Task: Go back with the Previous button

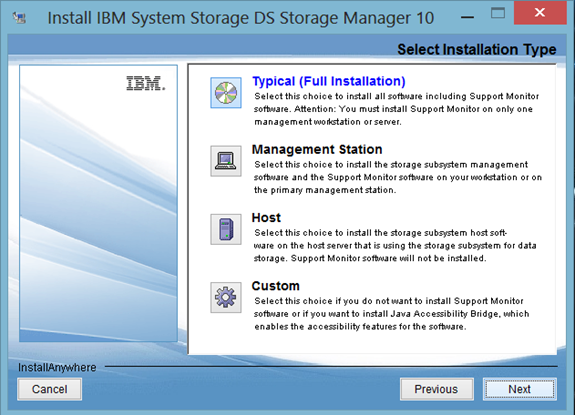Action: coord(436,389)
